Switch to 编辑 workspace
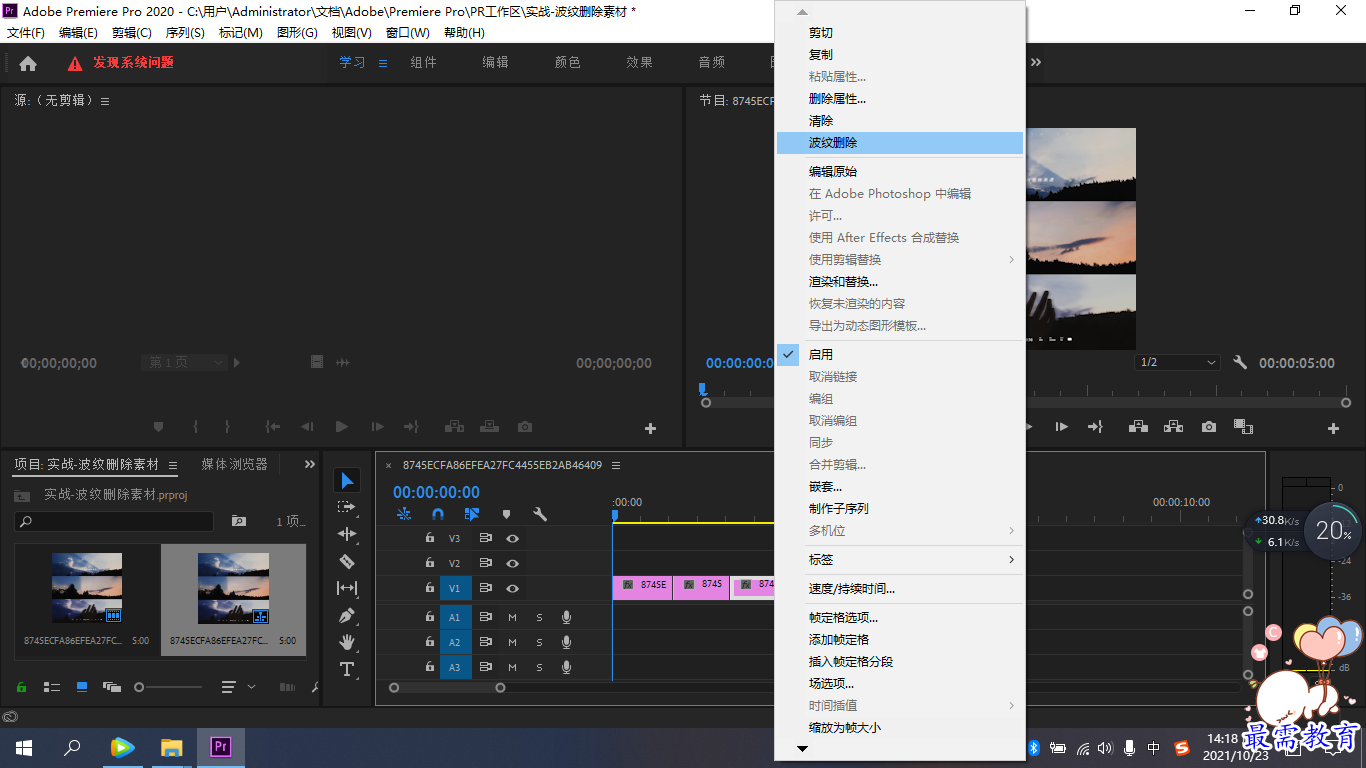The height and width of the screenshot is (768, 1366). click(x=496, y=62)
